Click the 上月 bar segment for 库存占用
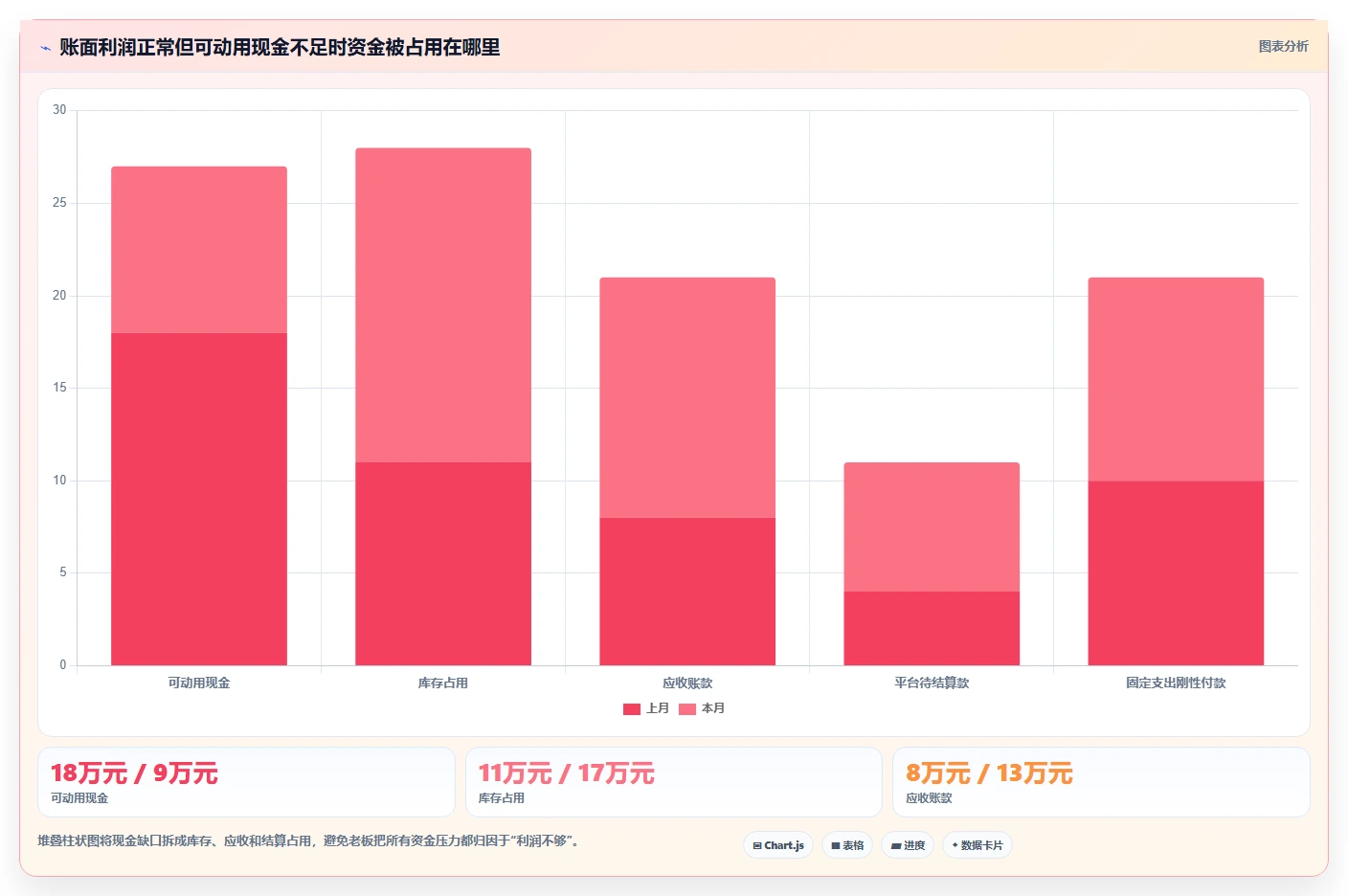Viewport: 1348px width, 896px height. [443, 564]
